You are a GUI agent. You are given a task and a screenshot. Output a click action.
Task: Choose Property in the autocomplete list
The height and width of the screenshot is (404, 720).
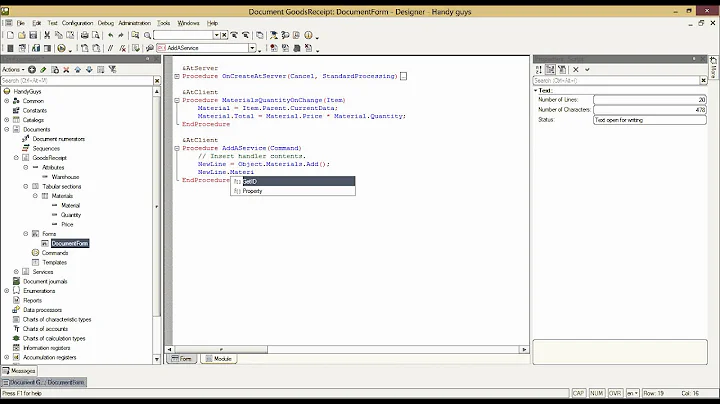click(x=293, y=191)
